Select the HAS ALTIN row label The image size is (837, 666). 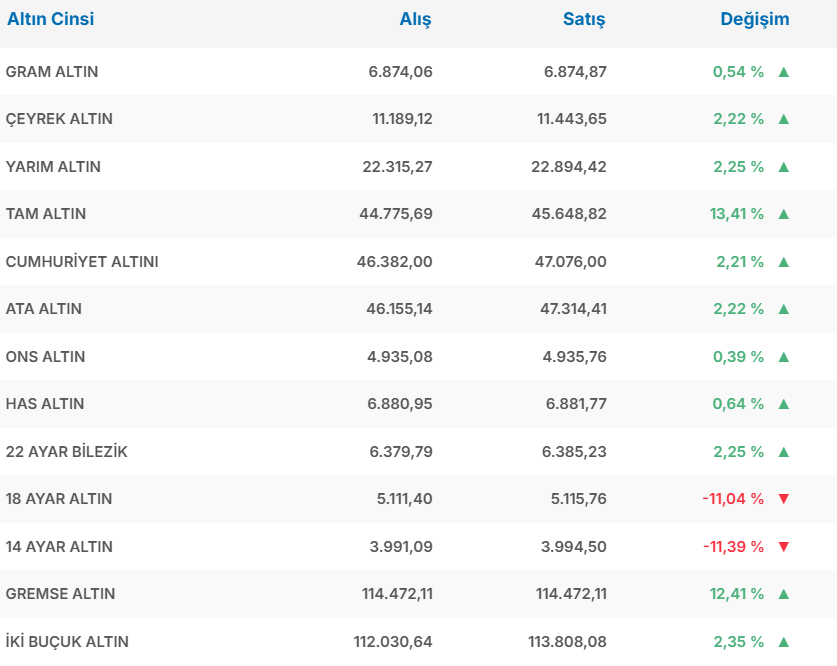[45, 404]
